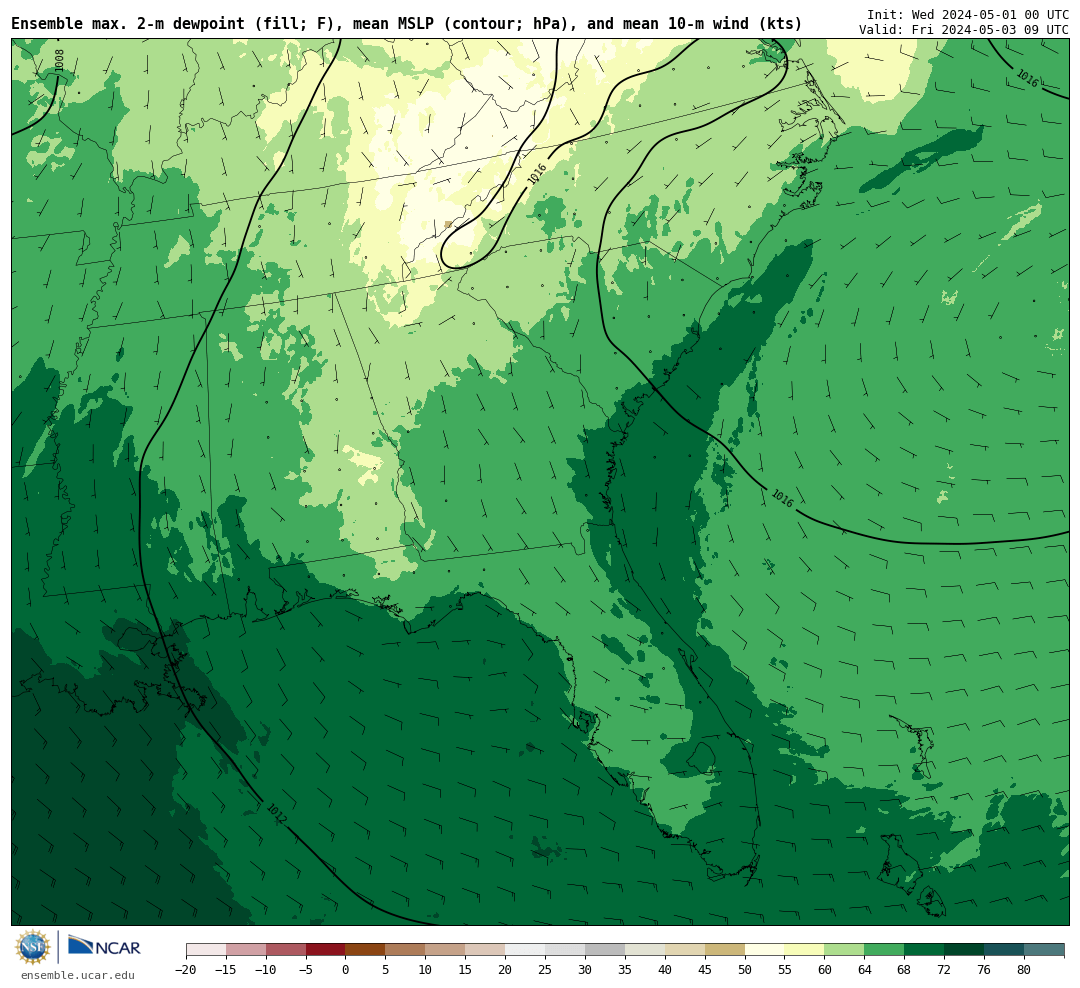
Task: Pick the 35 to 40 colorbar swatch
Action: [645, 950]
